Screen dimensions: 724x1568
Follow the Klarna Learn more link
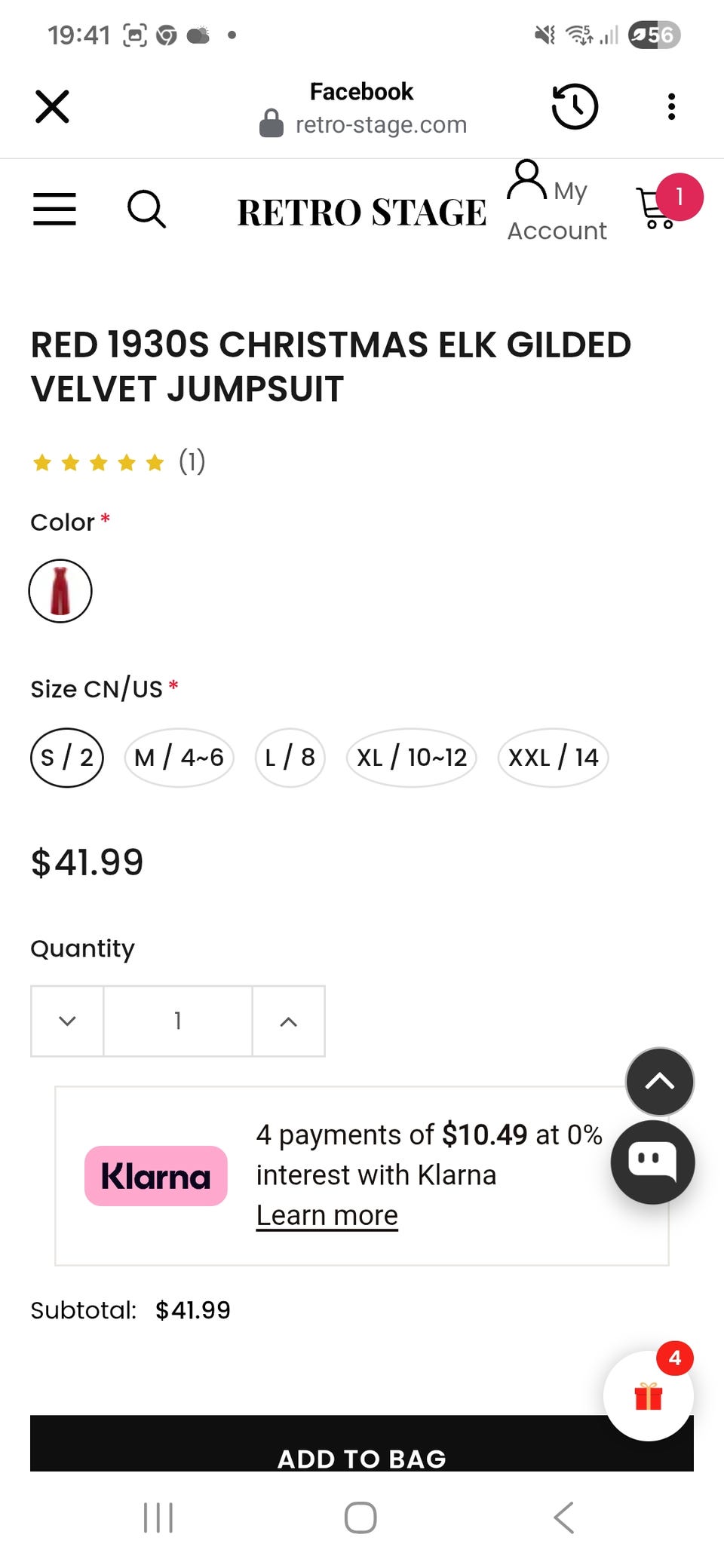(327, 1215)
